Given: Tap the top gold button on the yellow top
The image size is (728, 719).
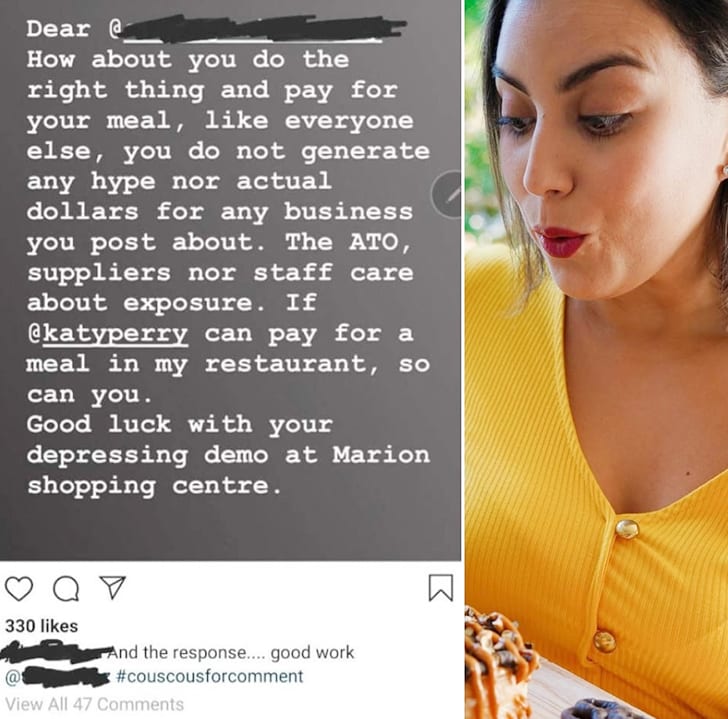Looking at the screenshot, I should (x=627, y=529).
